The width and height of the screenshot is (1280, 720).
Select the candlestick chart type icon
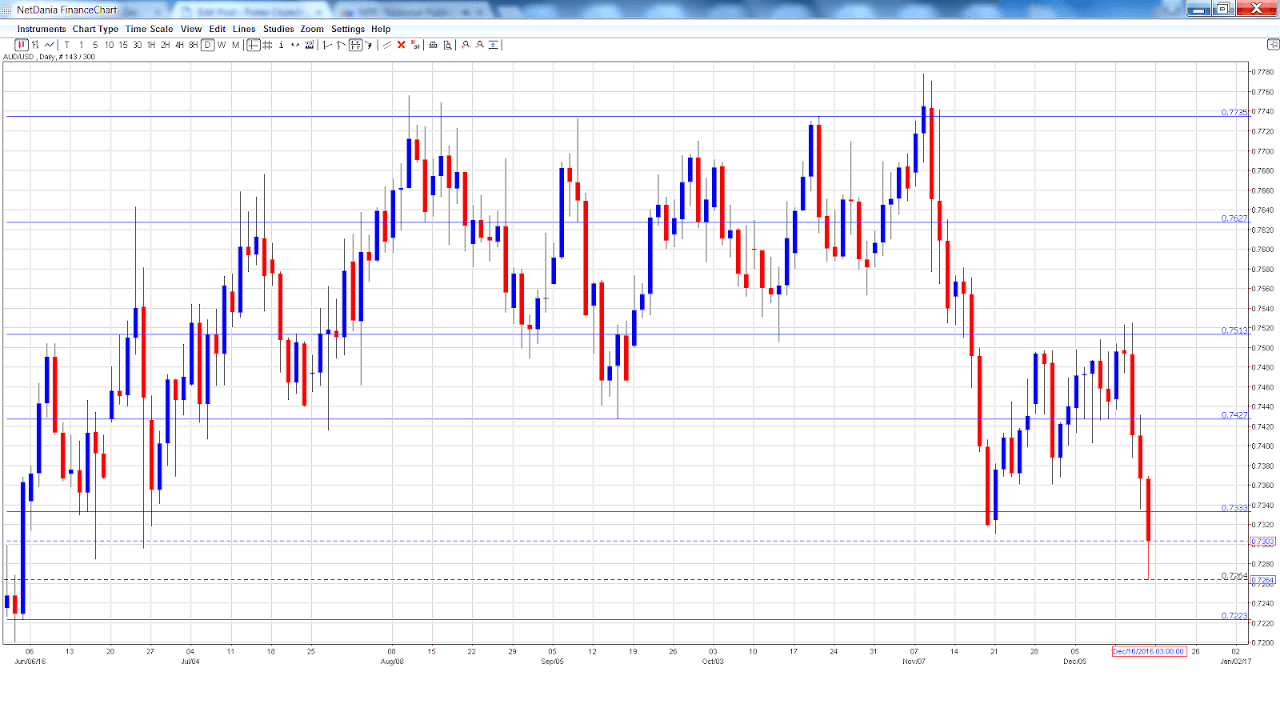21,45
